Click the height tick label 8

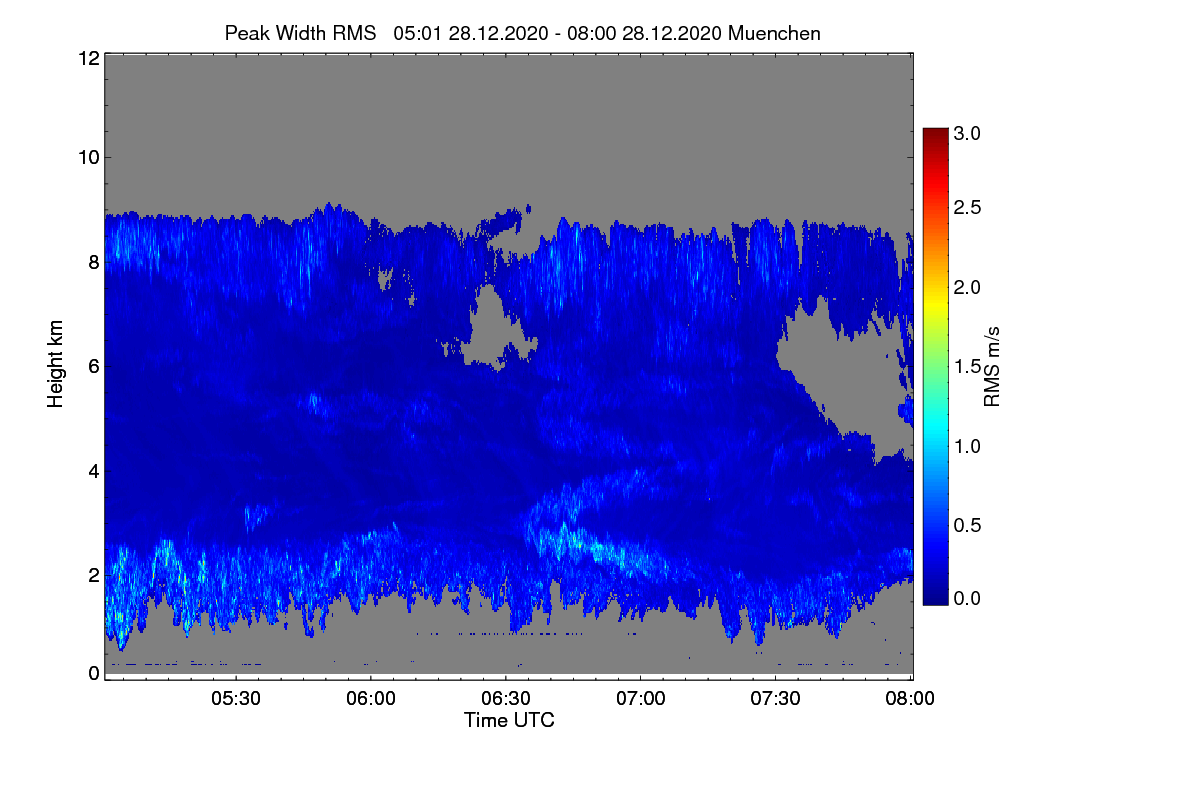pyautogui.click(x=93, y=262)
